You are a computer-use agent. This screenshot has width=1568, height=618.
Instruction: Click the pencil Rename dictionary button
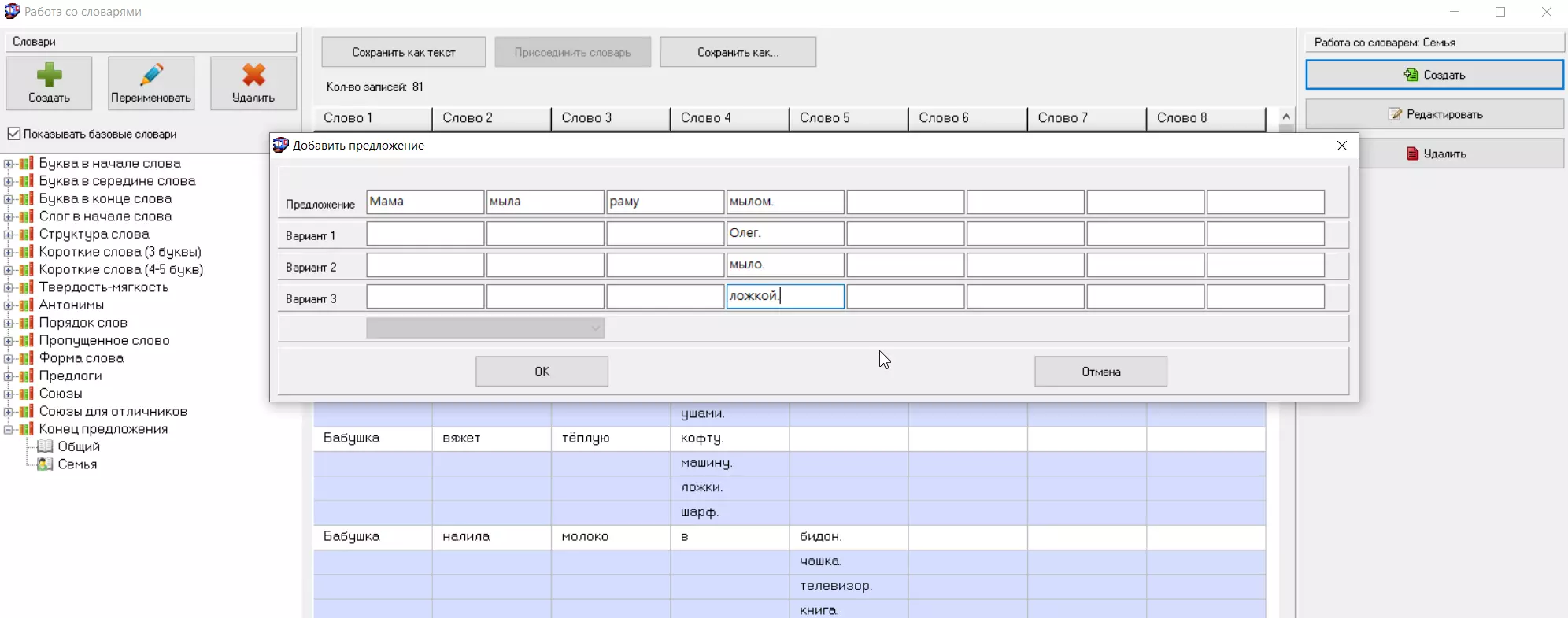pos(151,83)
